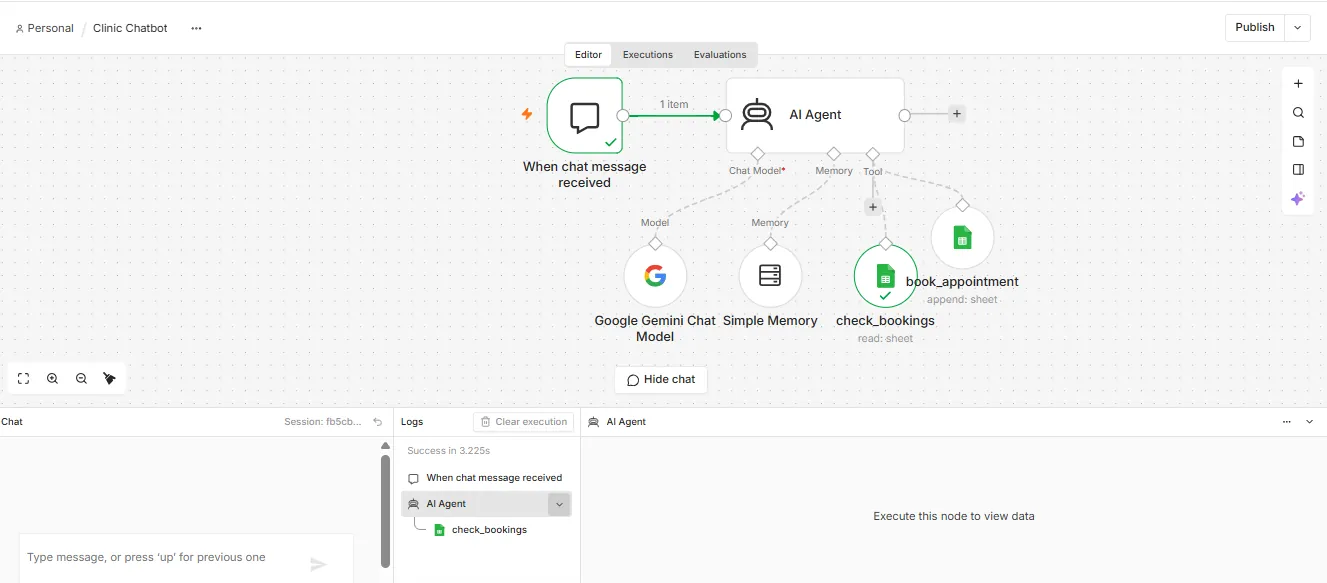The height and width of the screenshot is (583, 1327).
Task: Send the chat message arrow
Action: (318, 565)
